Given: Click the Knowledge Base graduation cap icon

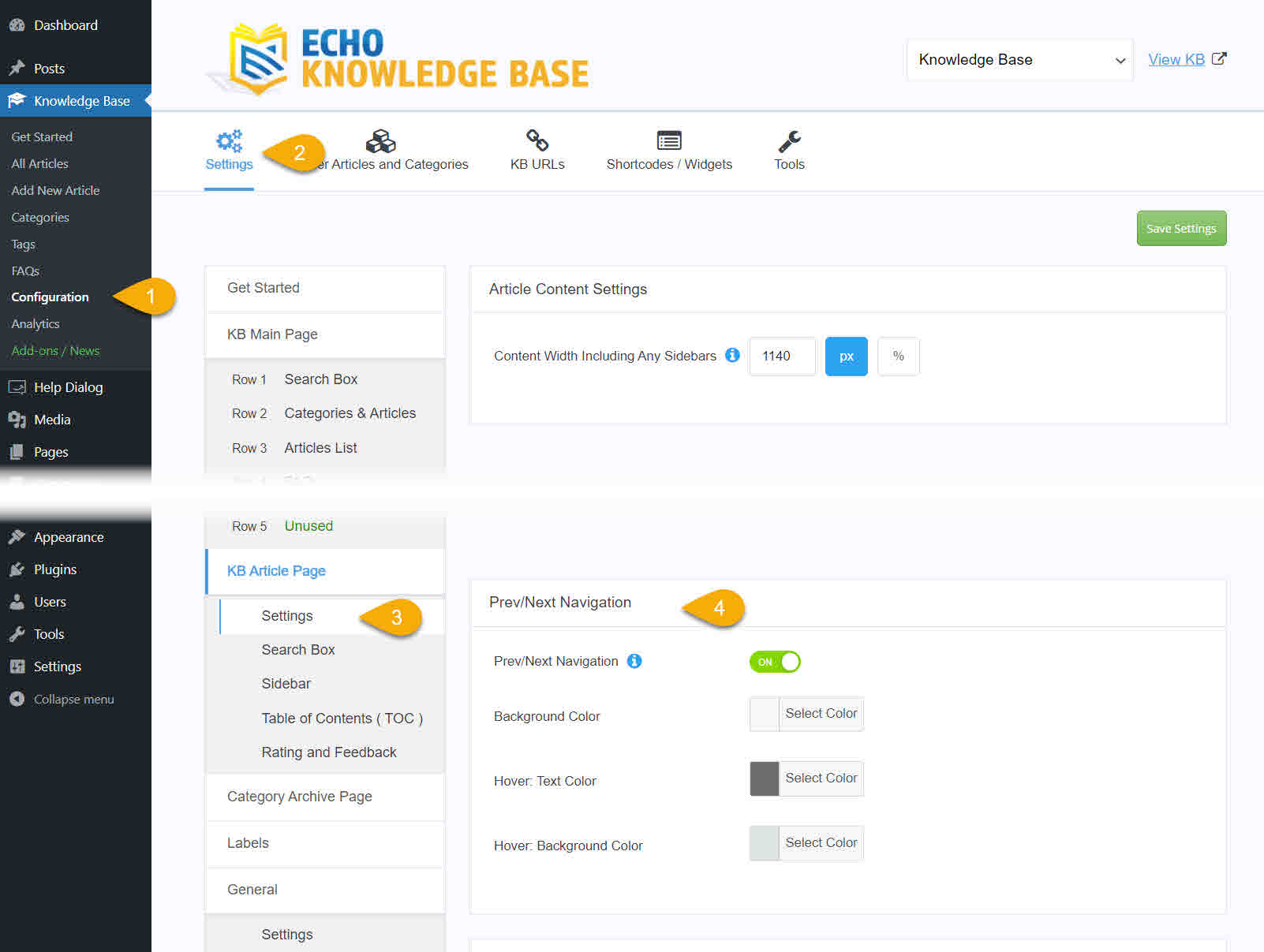Looking at the screenshot, I should click(17, 100).
